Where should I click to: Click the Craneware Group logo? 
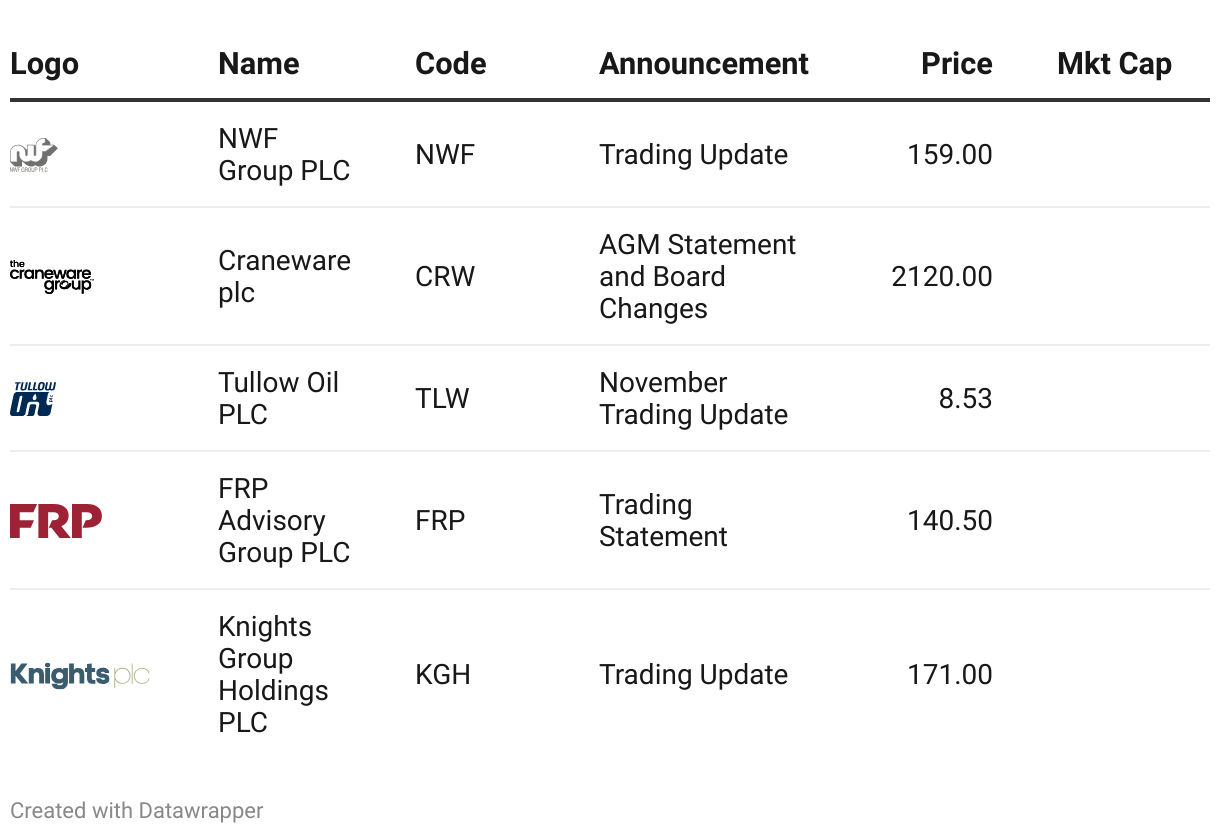tap(51, 277)
